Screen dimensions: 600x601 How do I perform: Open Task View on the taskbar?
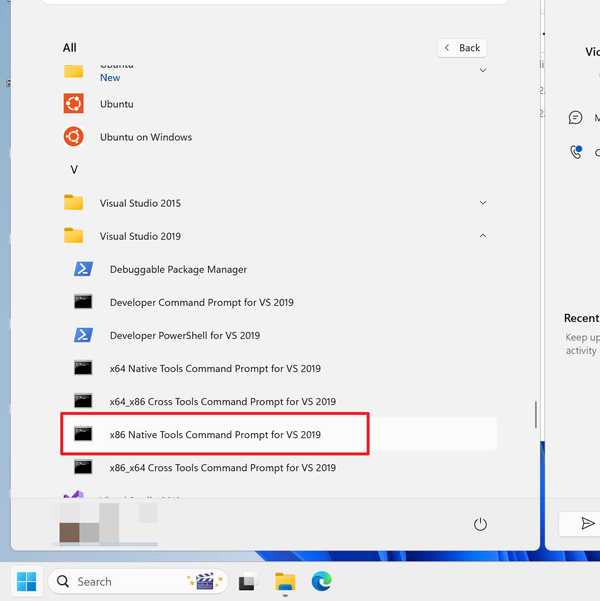(247, 583)
